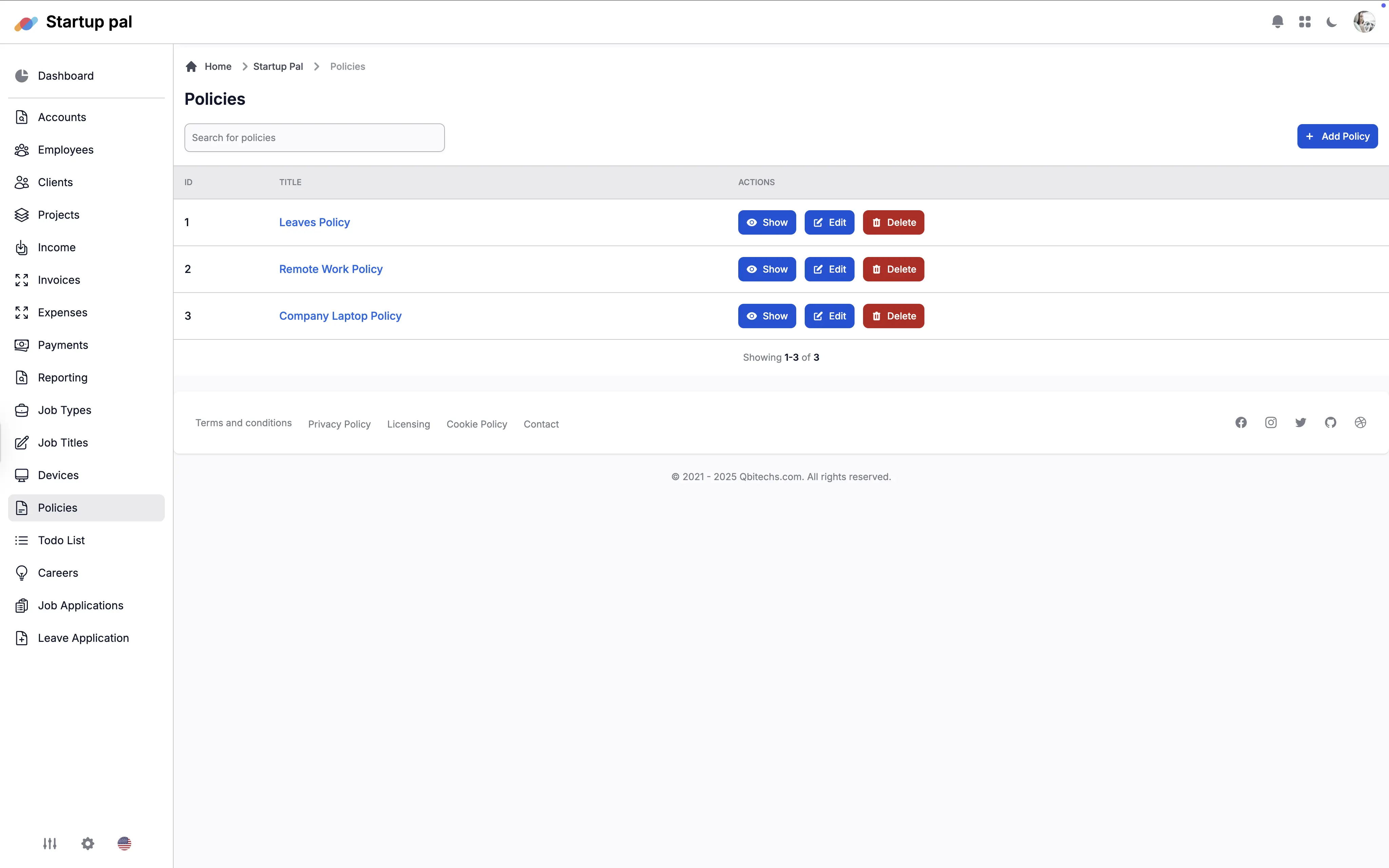Click the Expenses sidebar icon

[x=22, y=312]
